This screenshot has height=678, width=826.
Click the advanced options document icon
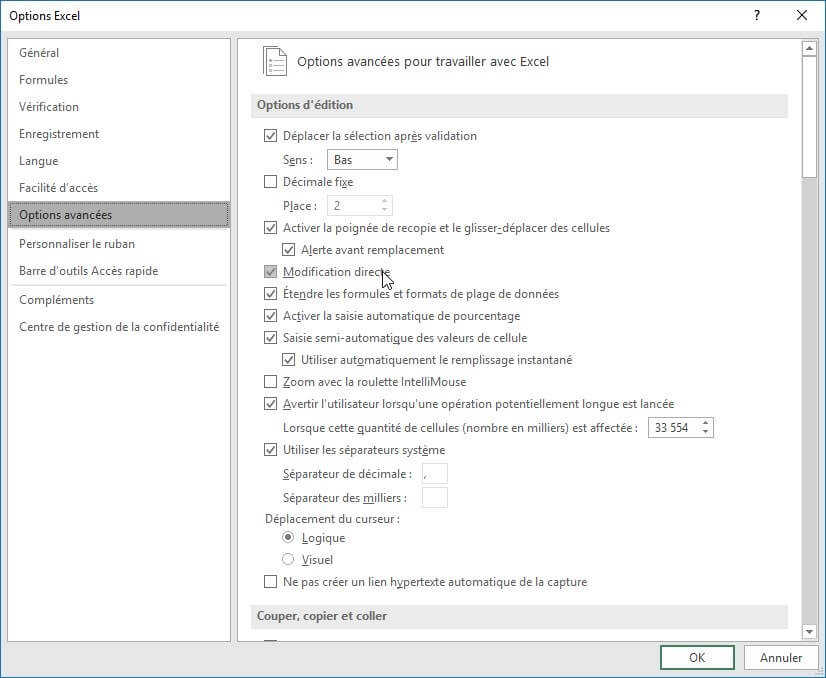pos(274,62)
